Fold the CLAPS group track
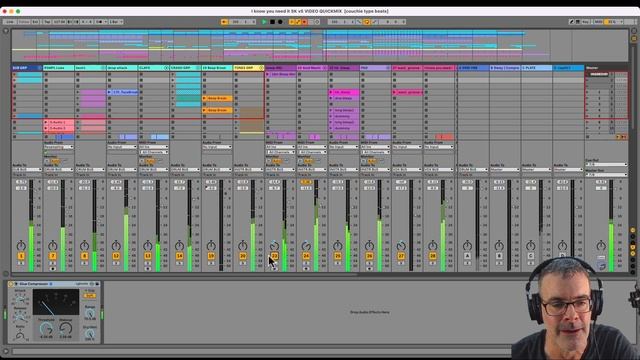640x360 pixels. click(166, 68)
